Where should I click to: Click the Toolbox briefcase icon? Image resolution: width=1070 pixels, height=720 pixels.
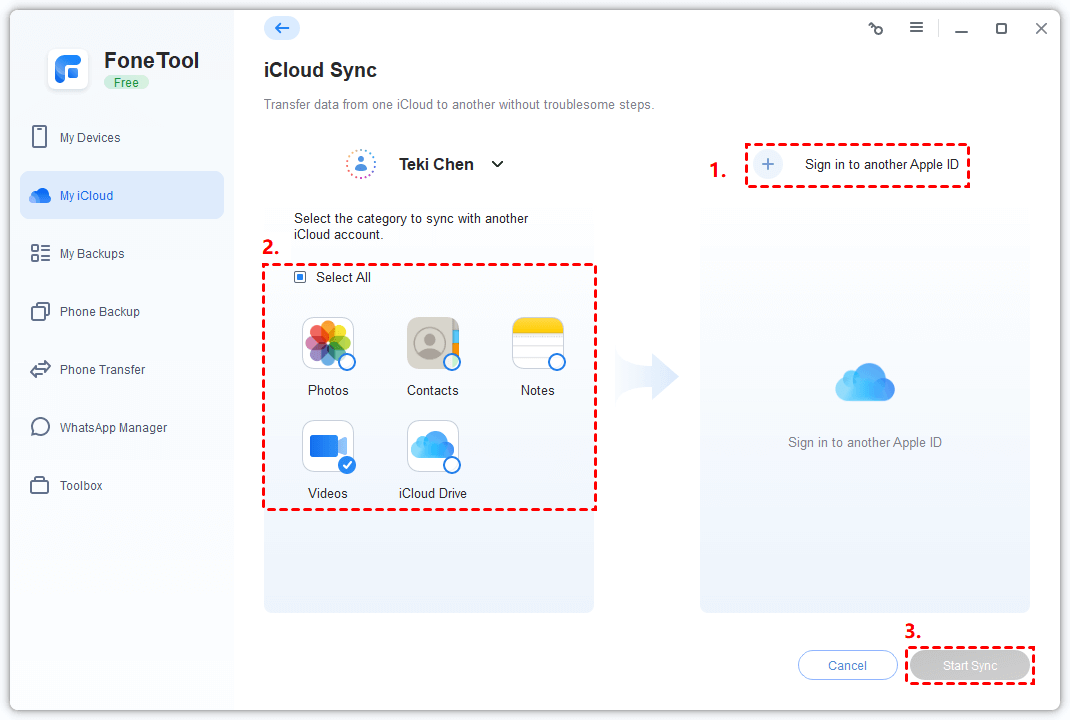tap(40, 485)
